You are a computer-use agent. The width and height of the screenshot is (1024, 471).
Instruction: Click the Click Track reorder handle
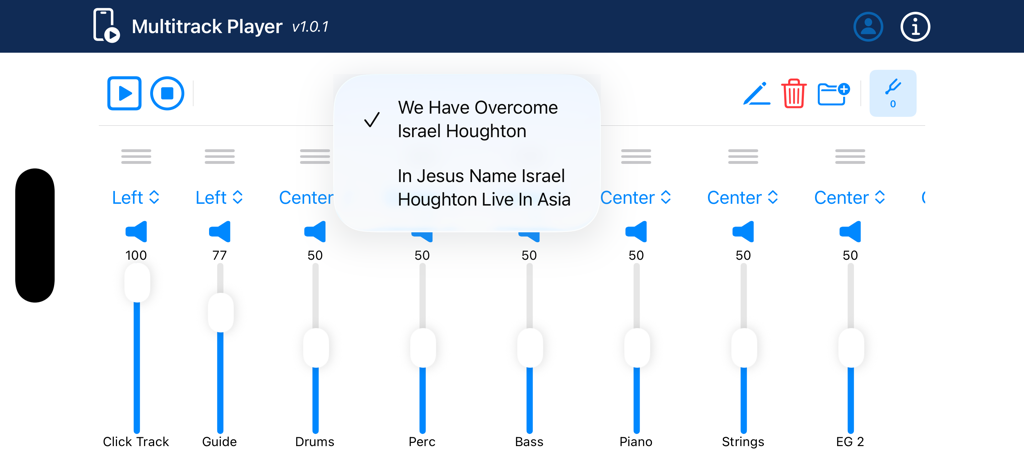(136, 157)
